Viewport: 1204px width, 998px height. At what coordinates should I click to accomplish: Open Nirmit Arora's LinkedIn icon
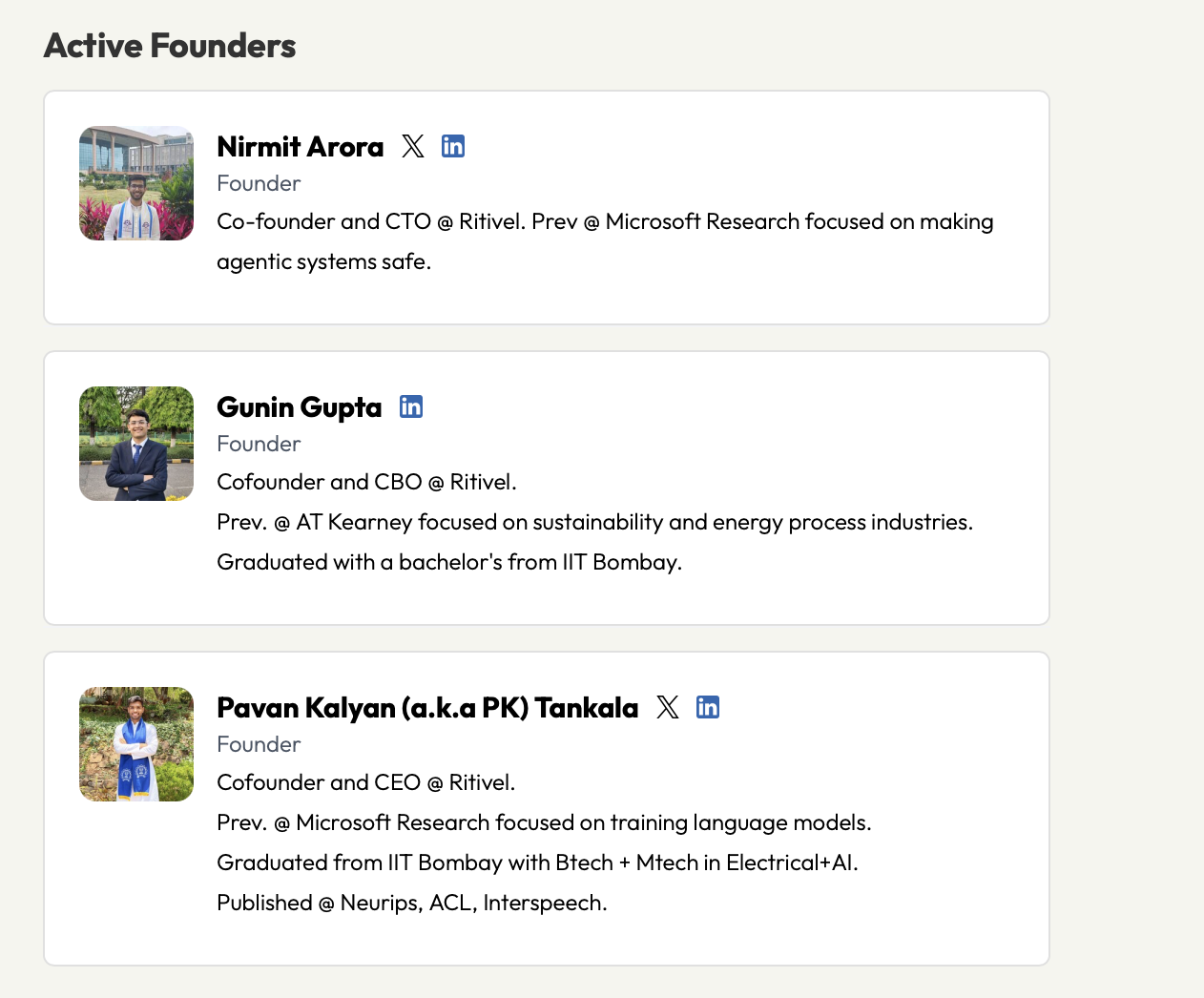(x=453, y=146)
